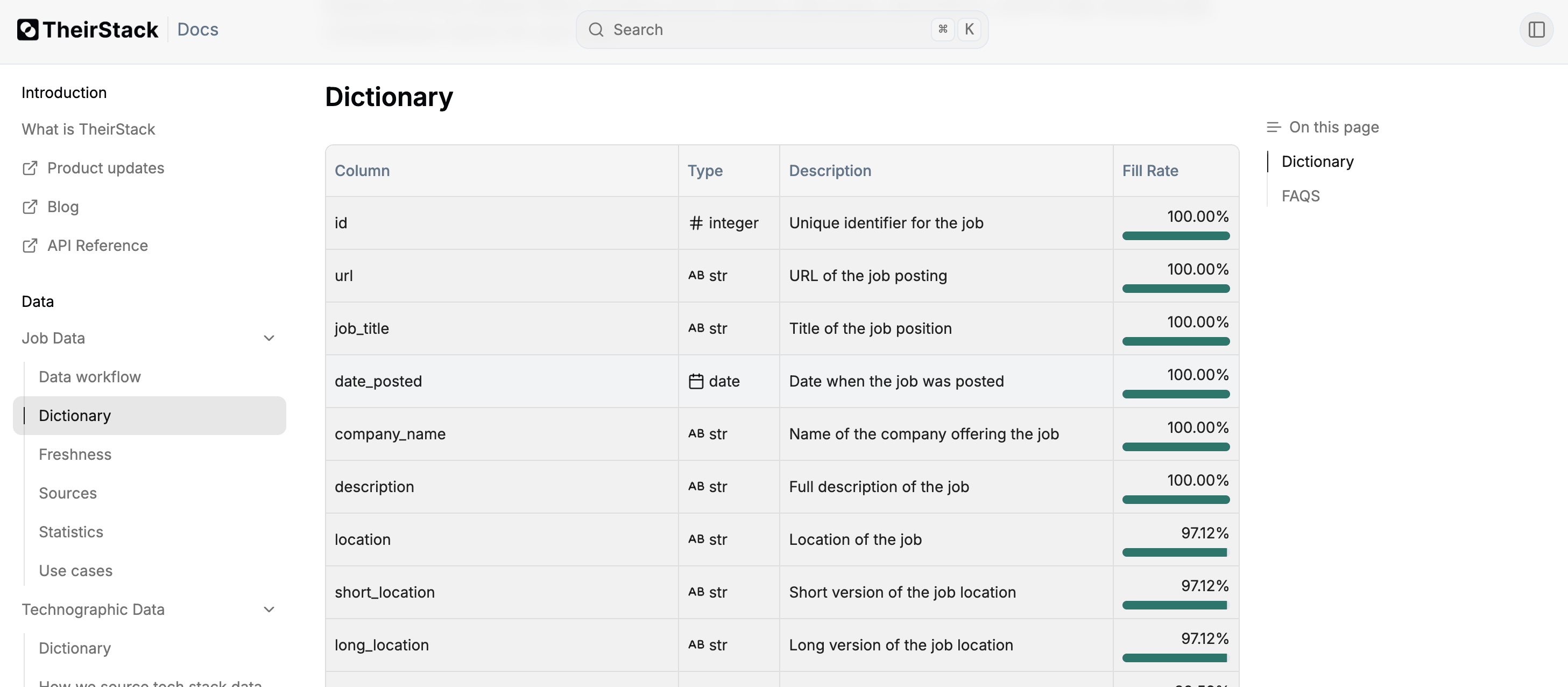This screenshot has height=687, width=1568.
Task: Open What is TheirStack page
Action: [x=88, y=129]
